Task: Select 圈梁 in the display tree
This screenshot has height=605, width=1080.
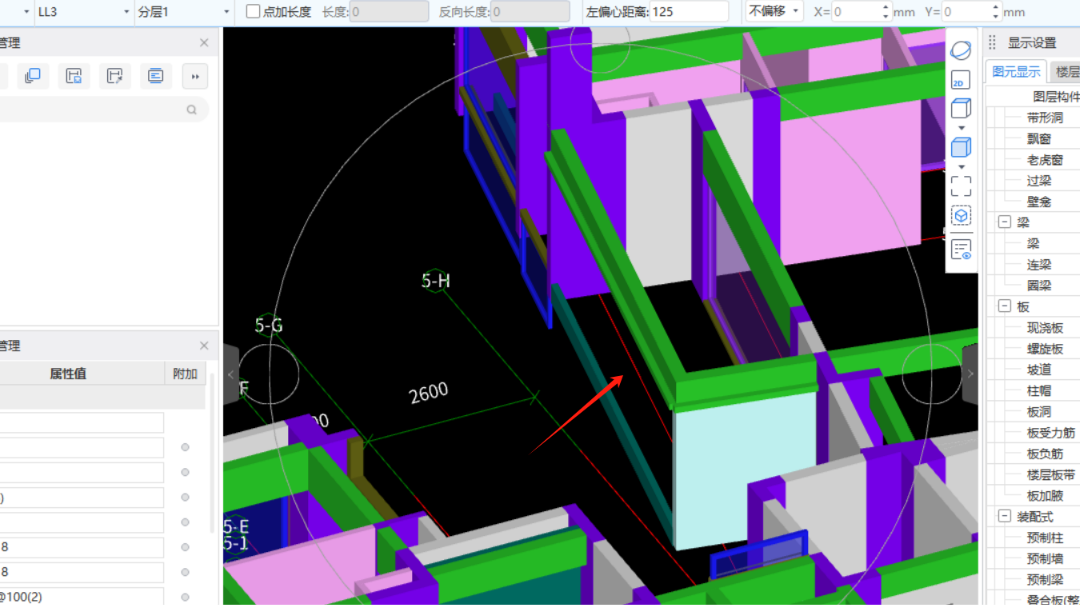Action: (x=1039, y=285)
